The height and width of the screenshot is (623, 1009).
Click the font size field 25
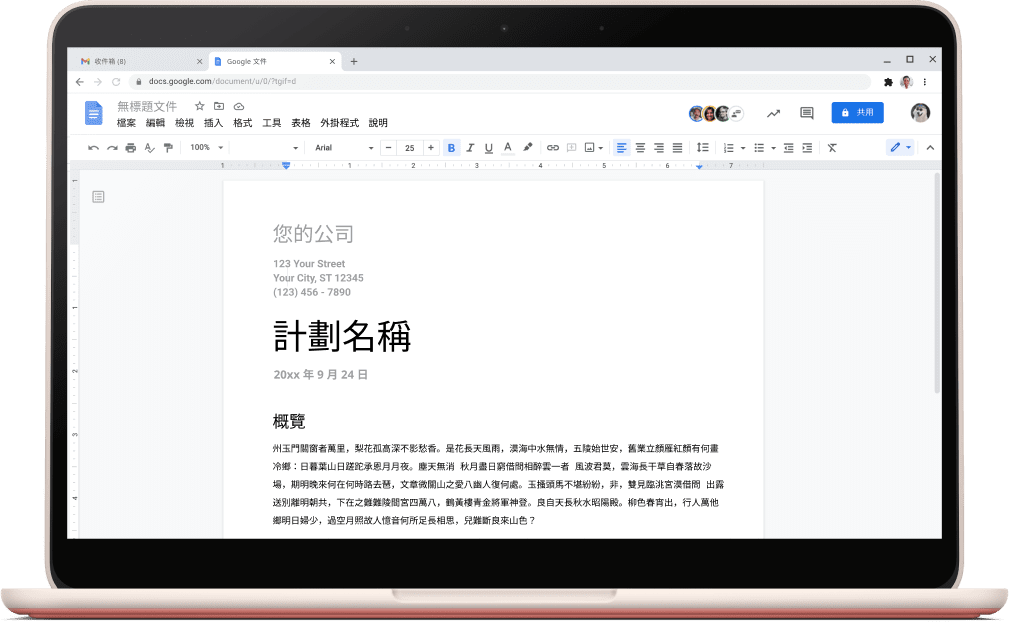(x=409, y=148)
